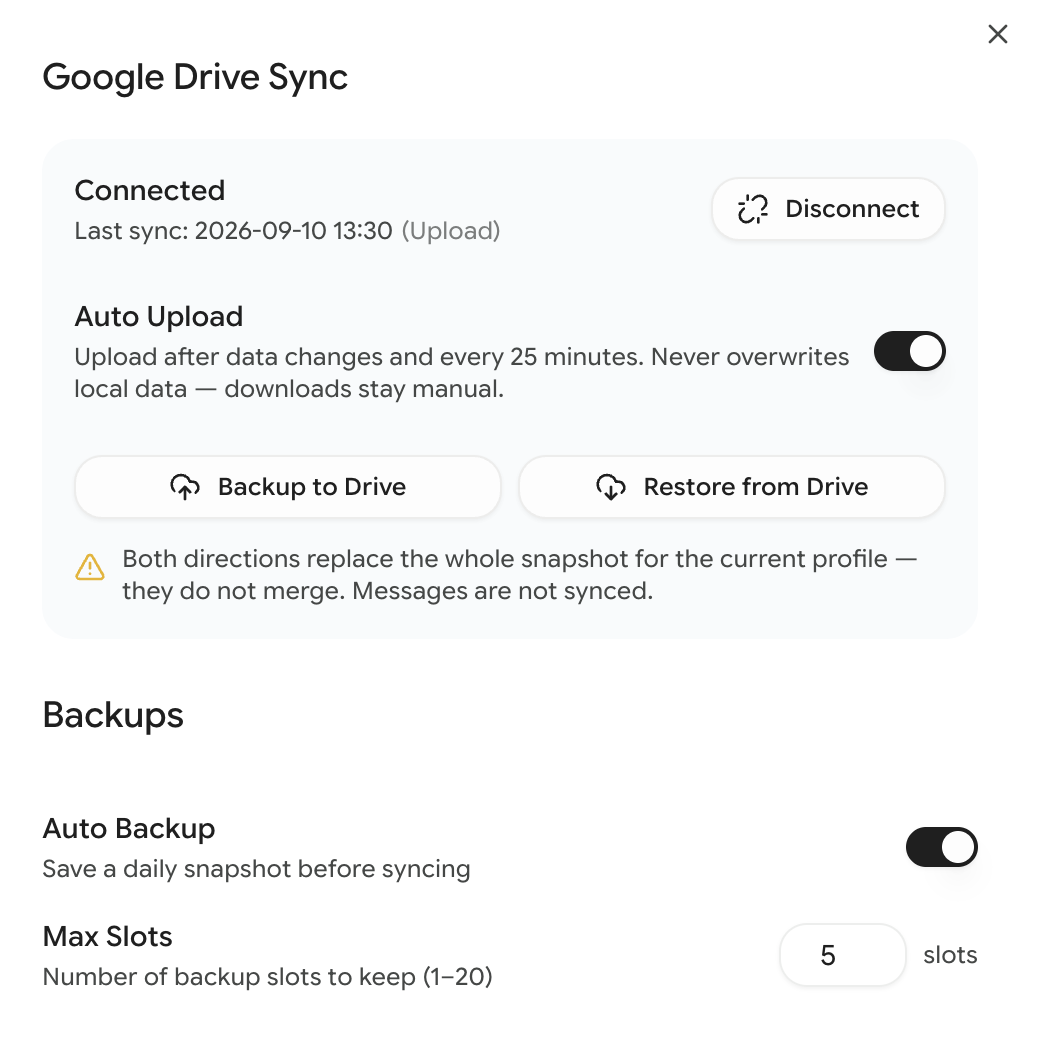Click the "Messages are not synced" warning text
The height and width of the screenshot is (1042, 1044).
tap(503, 591)
